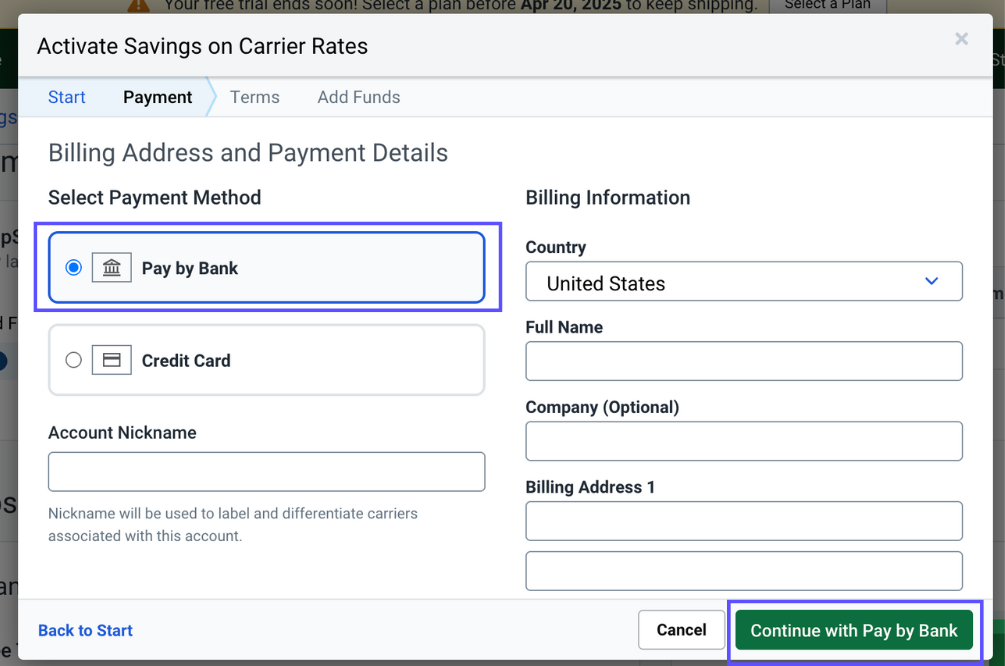Click the Account Nickname input field
This screenshot has width=1005, height=666.
(266, 471)
